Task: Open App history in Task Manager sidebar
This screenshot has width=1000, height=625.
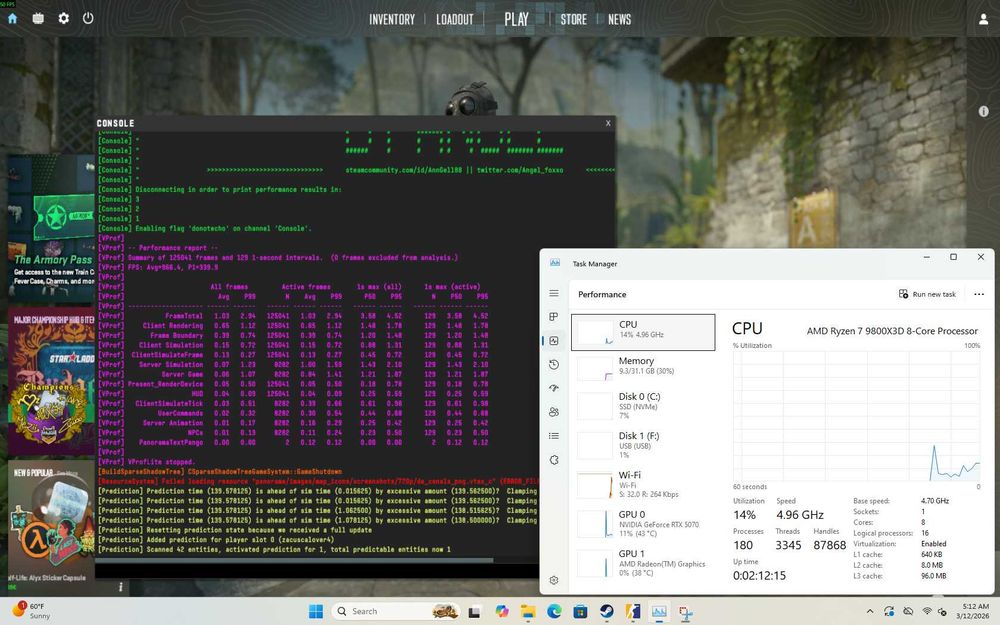Action: 554,364
